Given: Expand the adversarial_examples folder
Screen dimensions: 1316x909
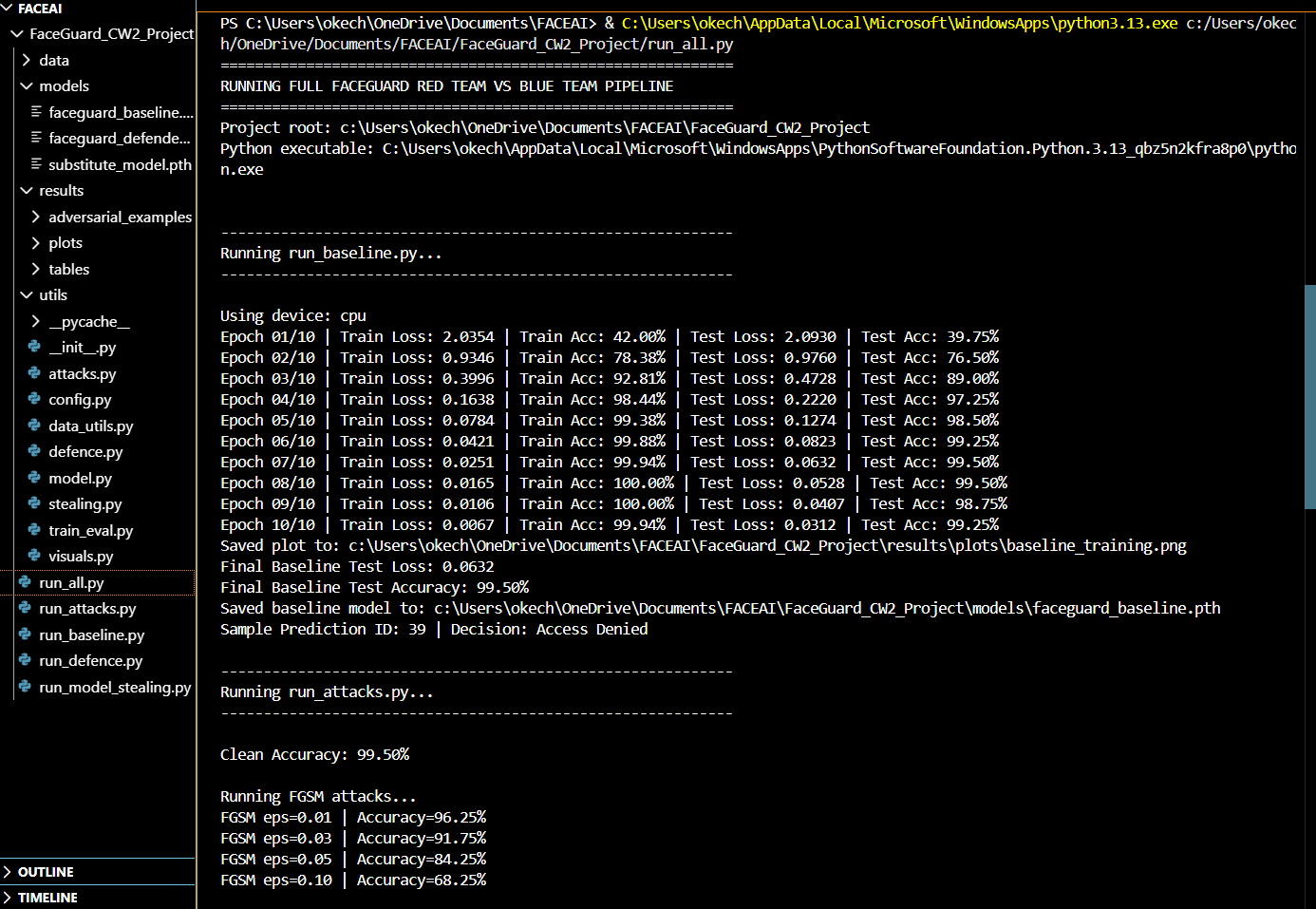Looking at the screenshot, I should click(36, 217).
